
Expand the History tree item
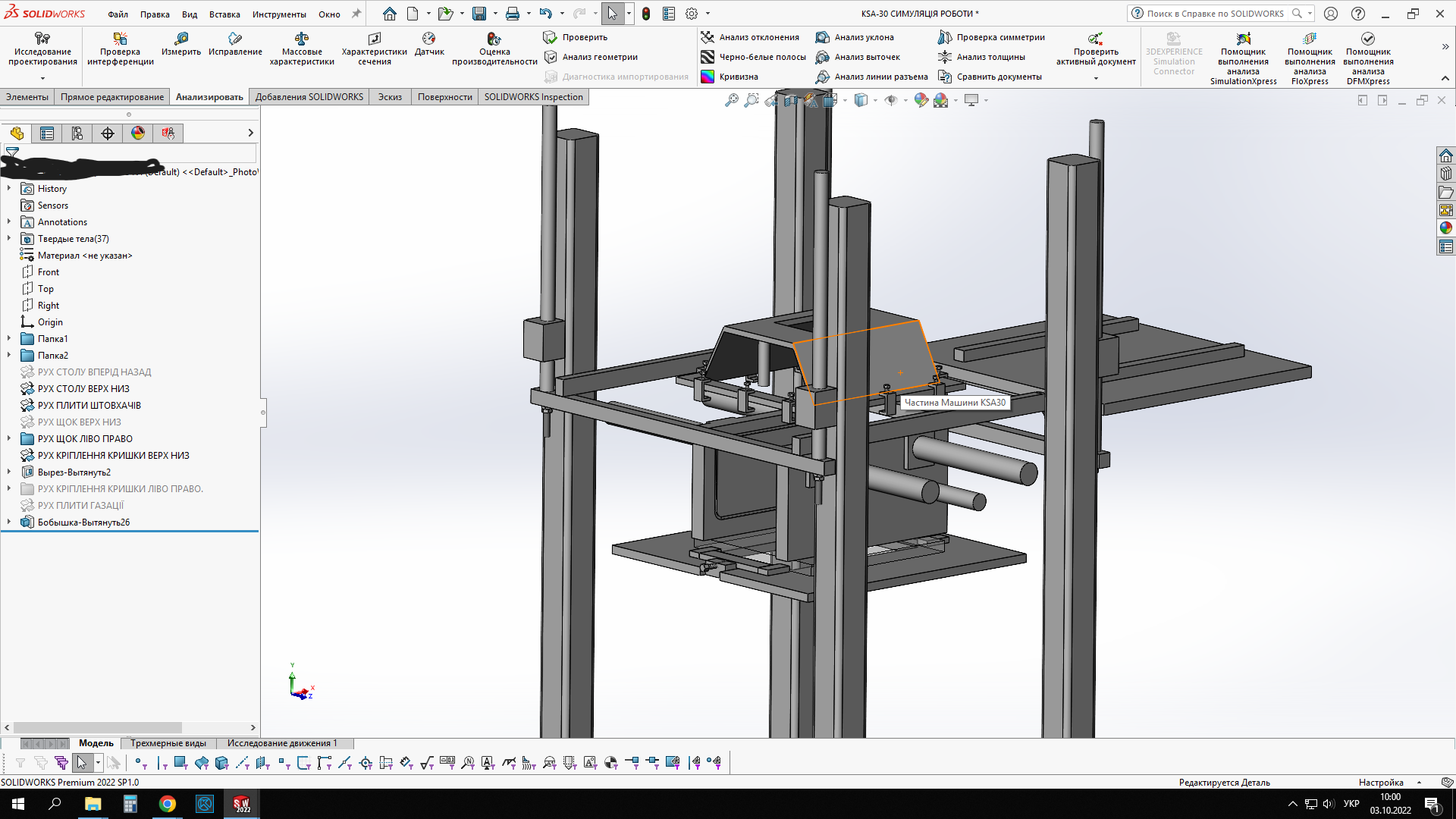click(9, 189)
